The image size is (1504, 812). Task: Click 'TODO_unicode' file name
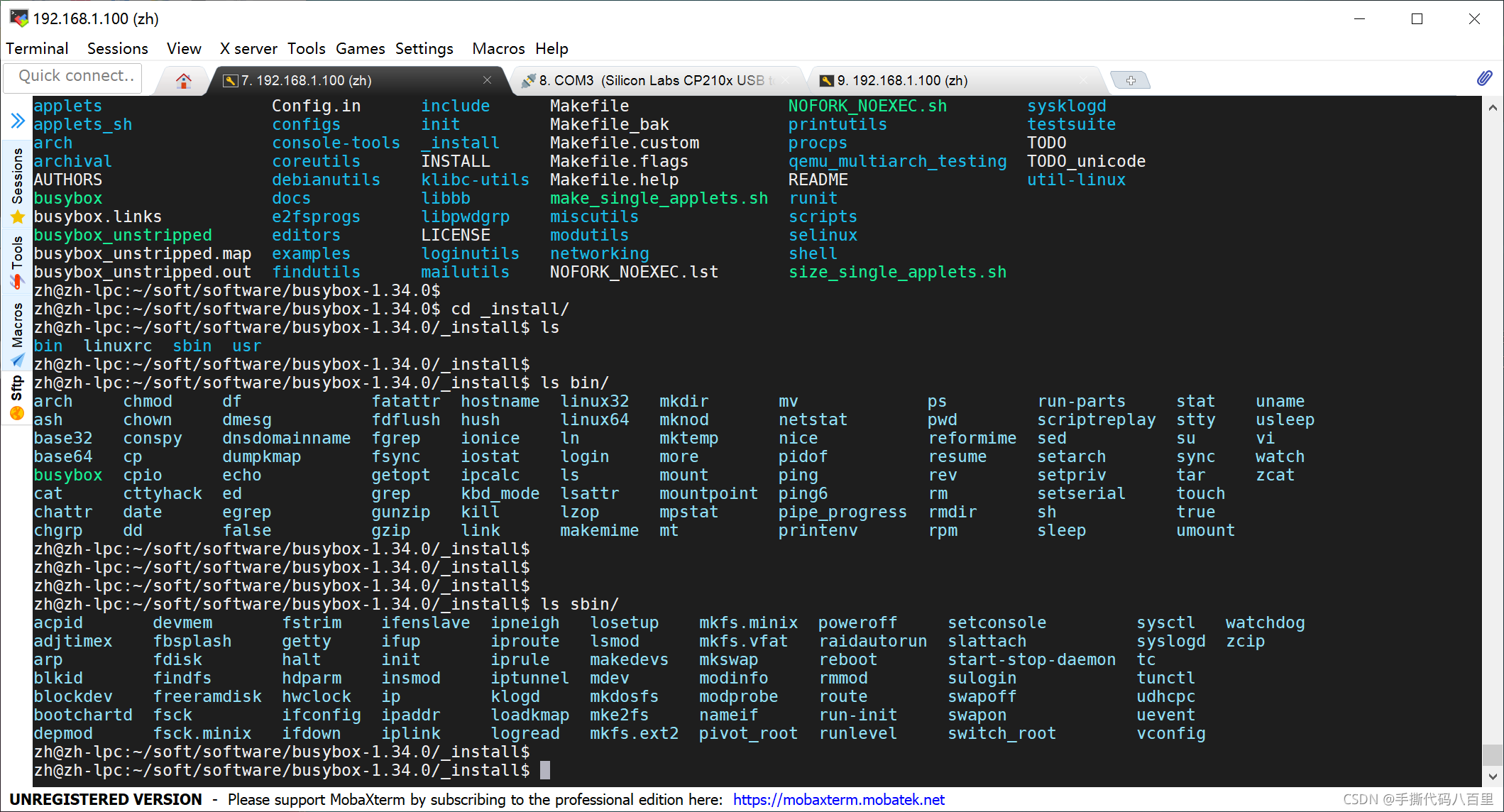pos(1086,161)
